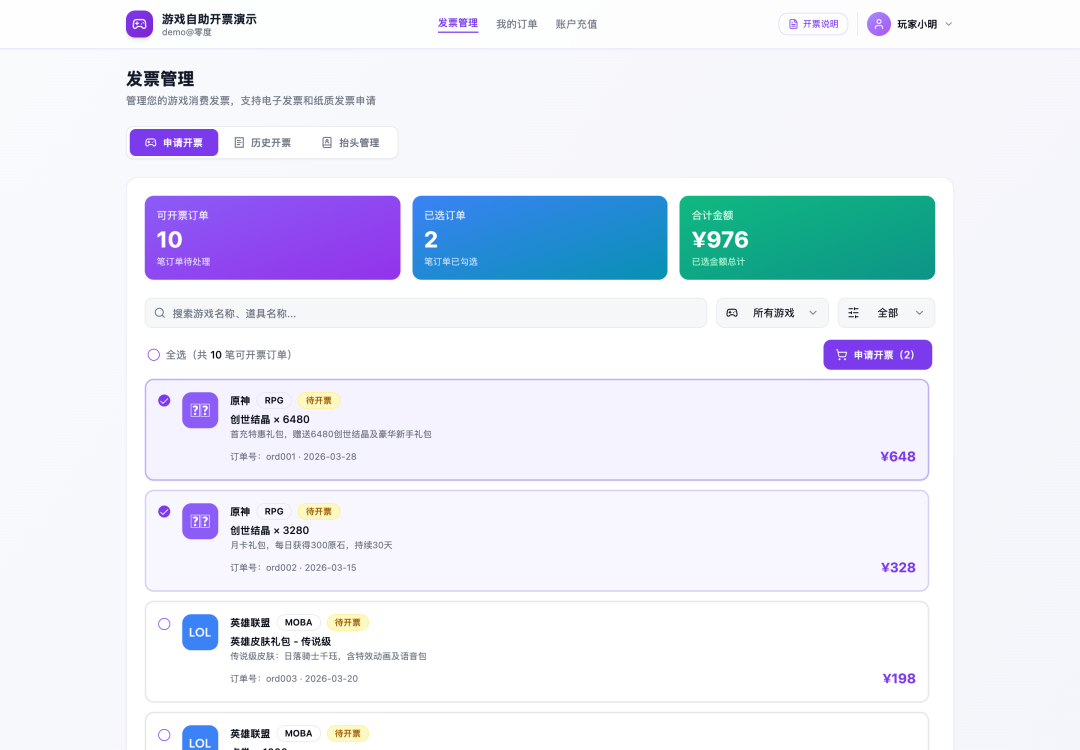
Task: Click item title 英雄皮肤礼包 - 传说级
Action: [280, 641]
